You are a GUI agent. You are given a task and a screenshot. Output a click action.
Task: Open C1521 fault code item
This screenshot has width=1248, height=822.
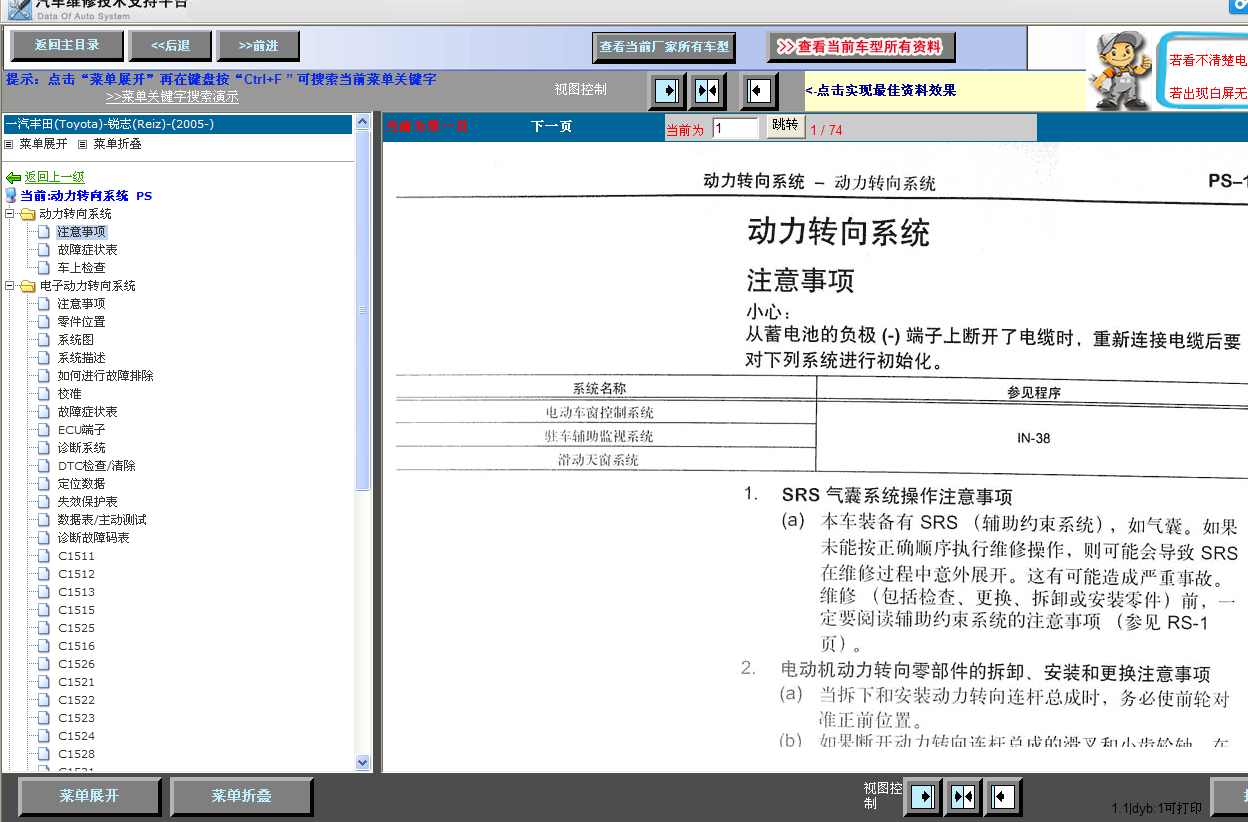76,682
